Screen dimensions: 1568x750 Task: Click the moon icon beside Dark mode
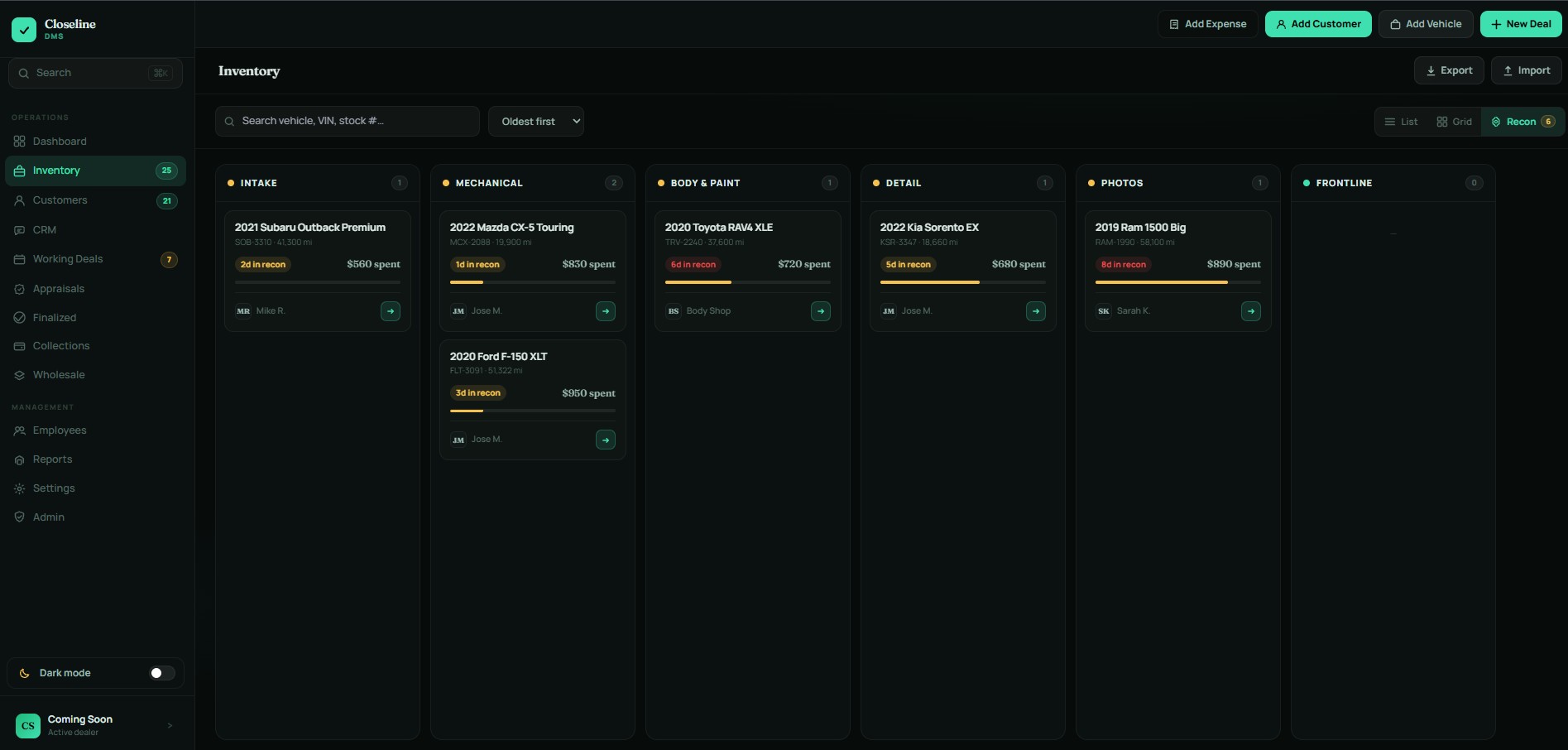[x=25, y=673]
